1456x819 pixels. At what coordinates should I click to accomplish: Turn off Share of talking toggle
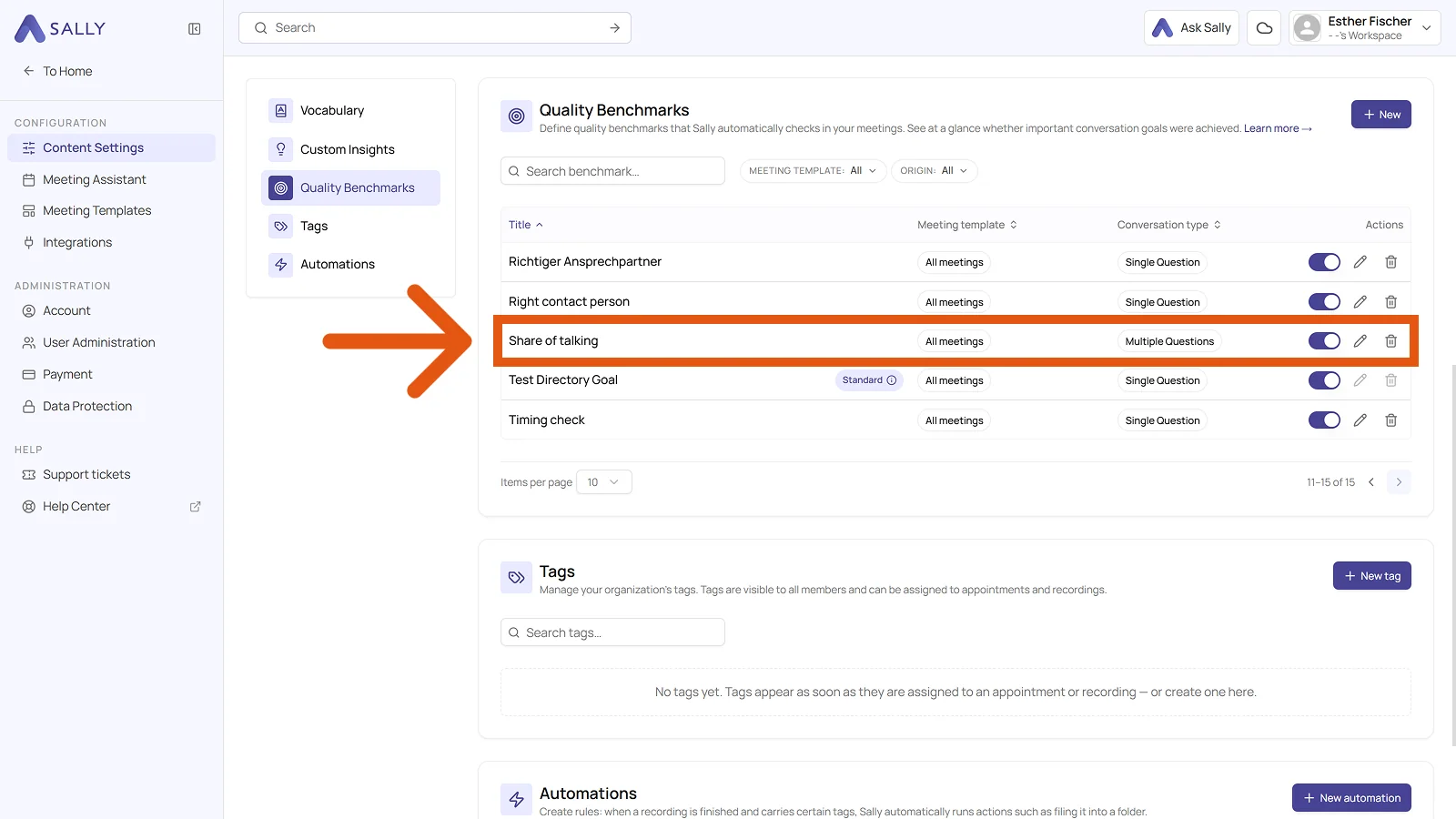(1324, 341)
